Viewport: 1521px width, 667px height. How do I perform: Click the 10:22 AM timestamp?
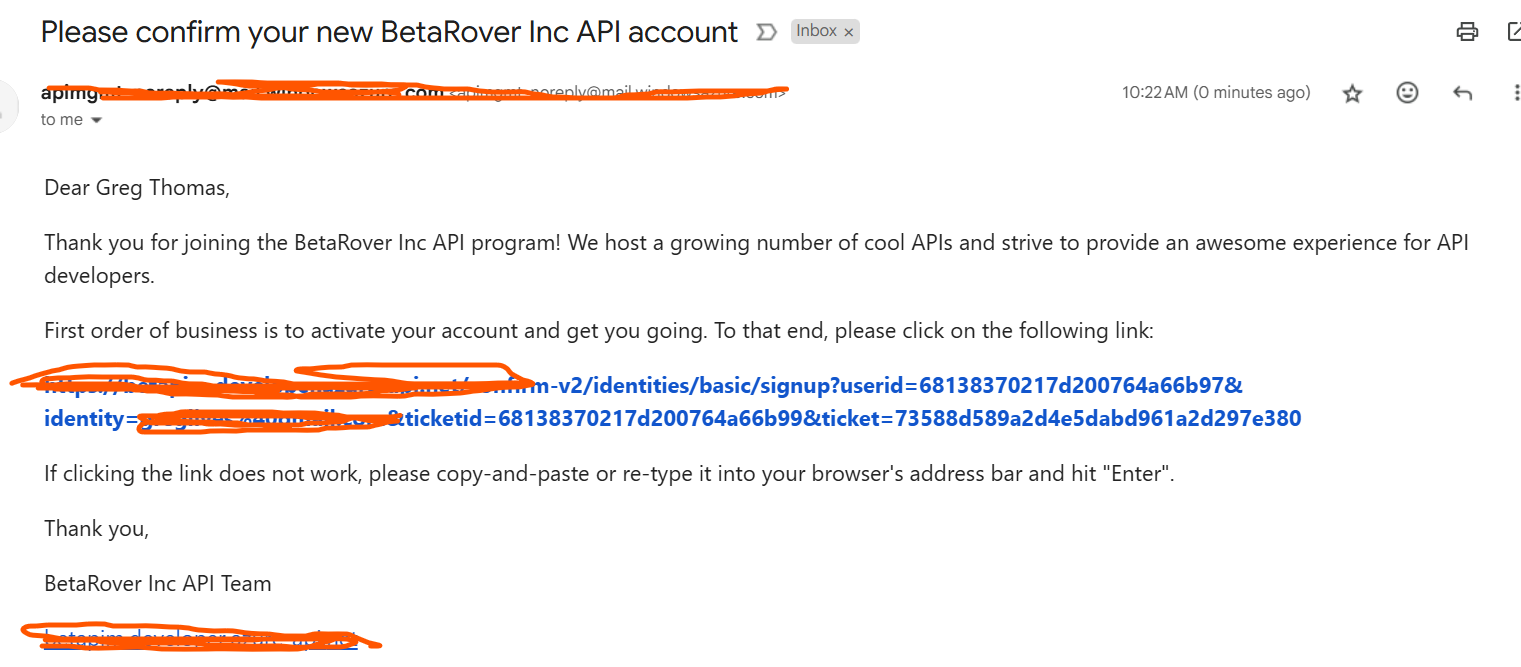tap(1216, 92)
